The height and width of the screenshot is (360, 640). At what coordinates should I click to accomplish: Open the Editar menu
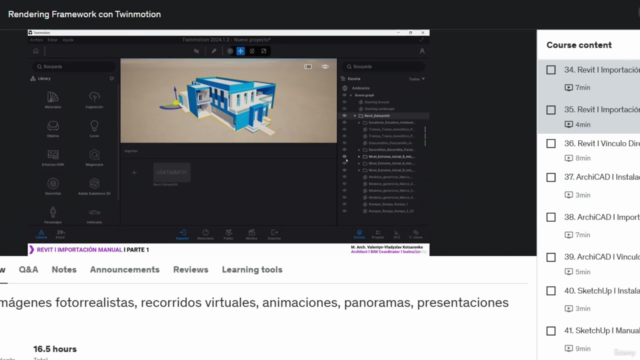(x=53, y=40)
